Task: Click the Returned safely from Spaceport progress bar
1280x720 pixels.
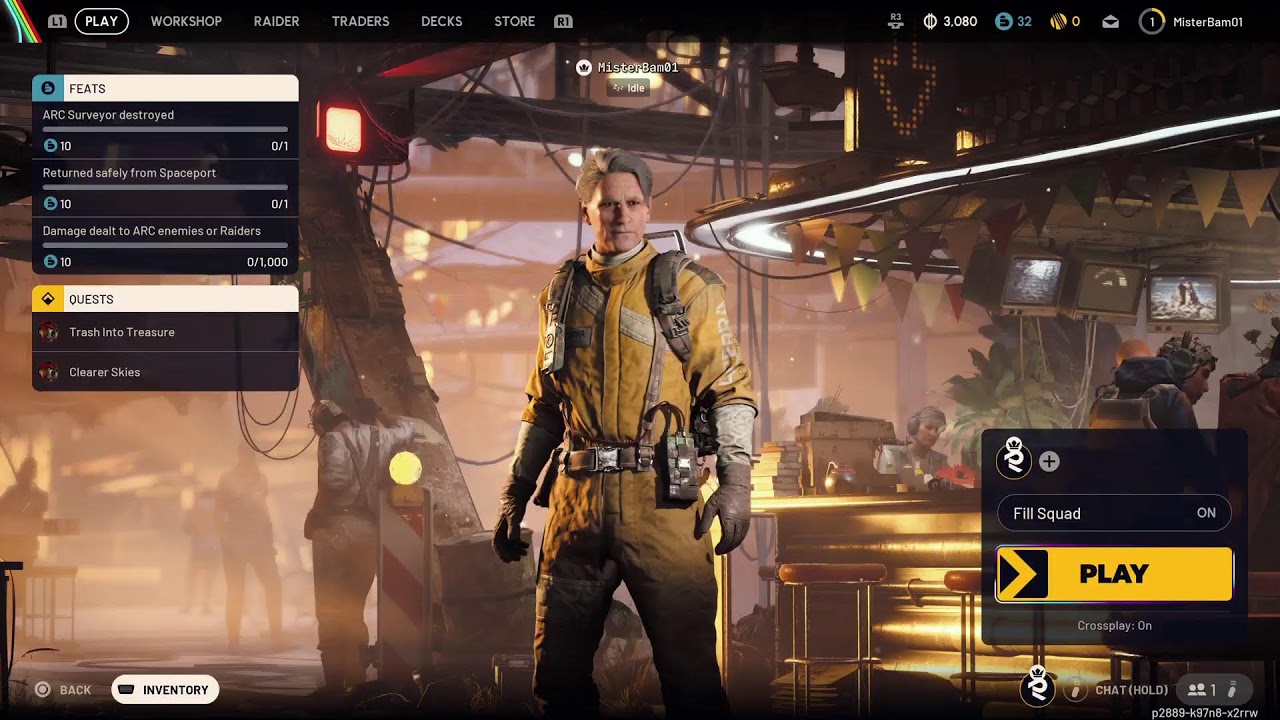Action: click(x=165, y=188)
